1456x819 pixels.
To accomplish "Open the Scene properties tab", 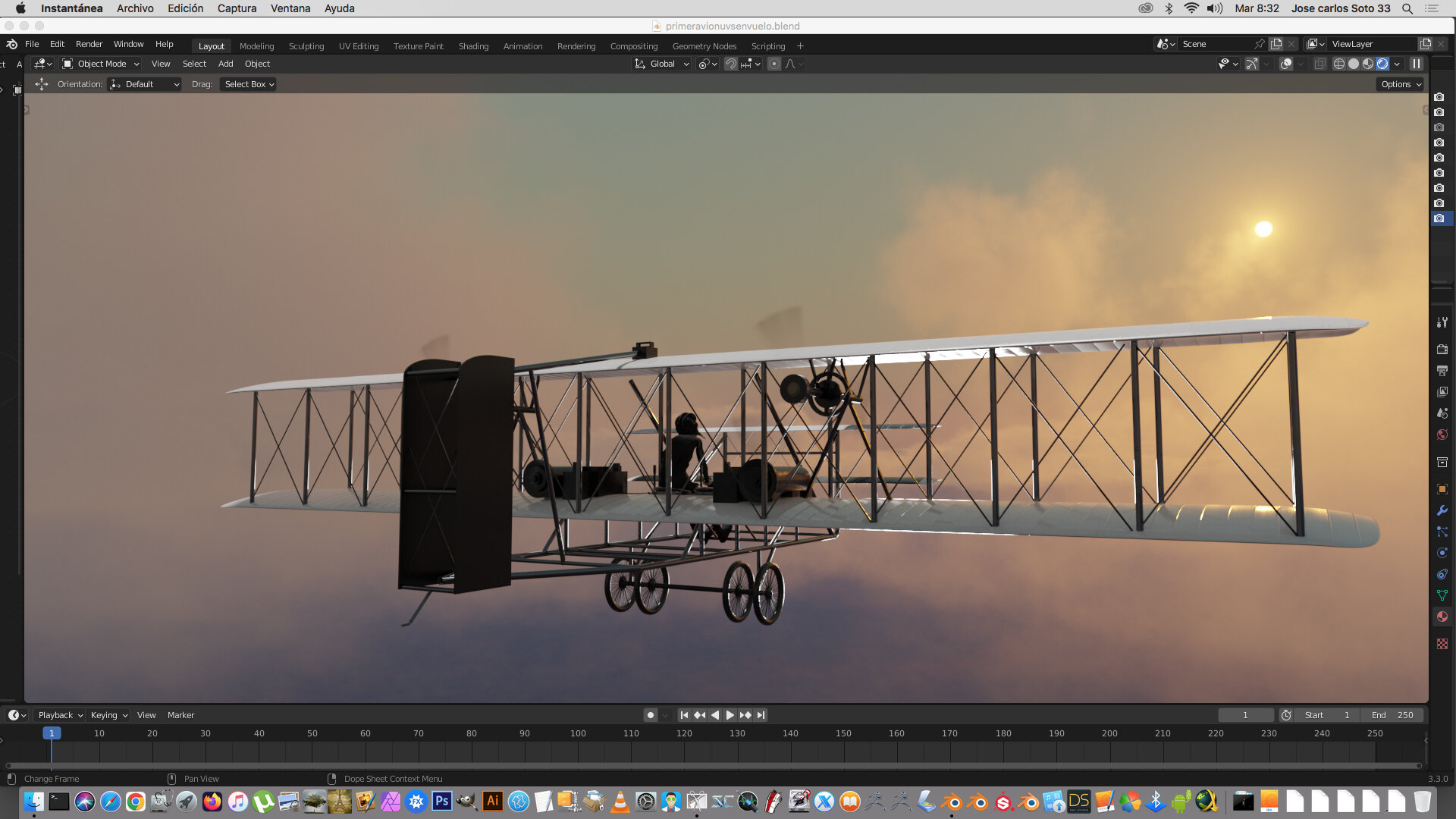I will (x=1442, y=413).
